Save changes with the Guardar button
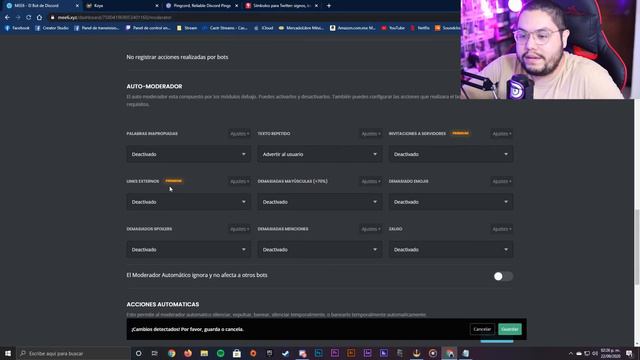This screenshot has height=360, width=640. [510, 329]
